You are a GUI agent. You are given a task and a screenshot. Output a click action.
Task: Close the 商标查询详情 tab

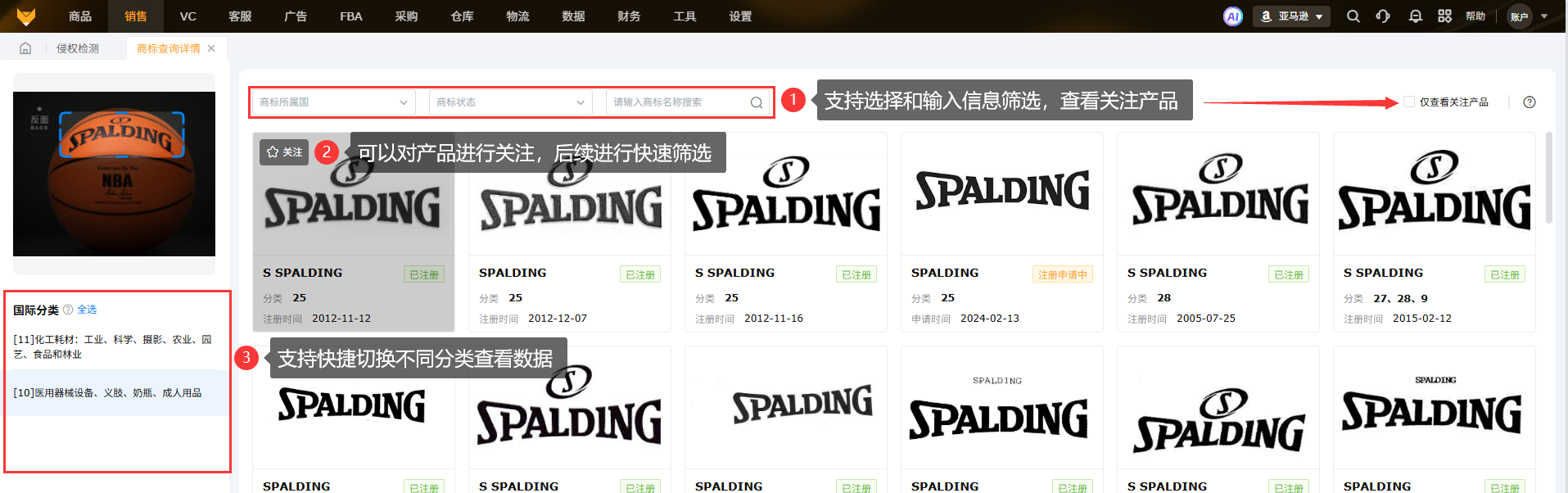point(211,48)
